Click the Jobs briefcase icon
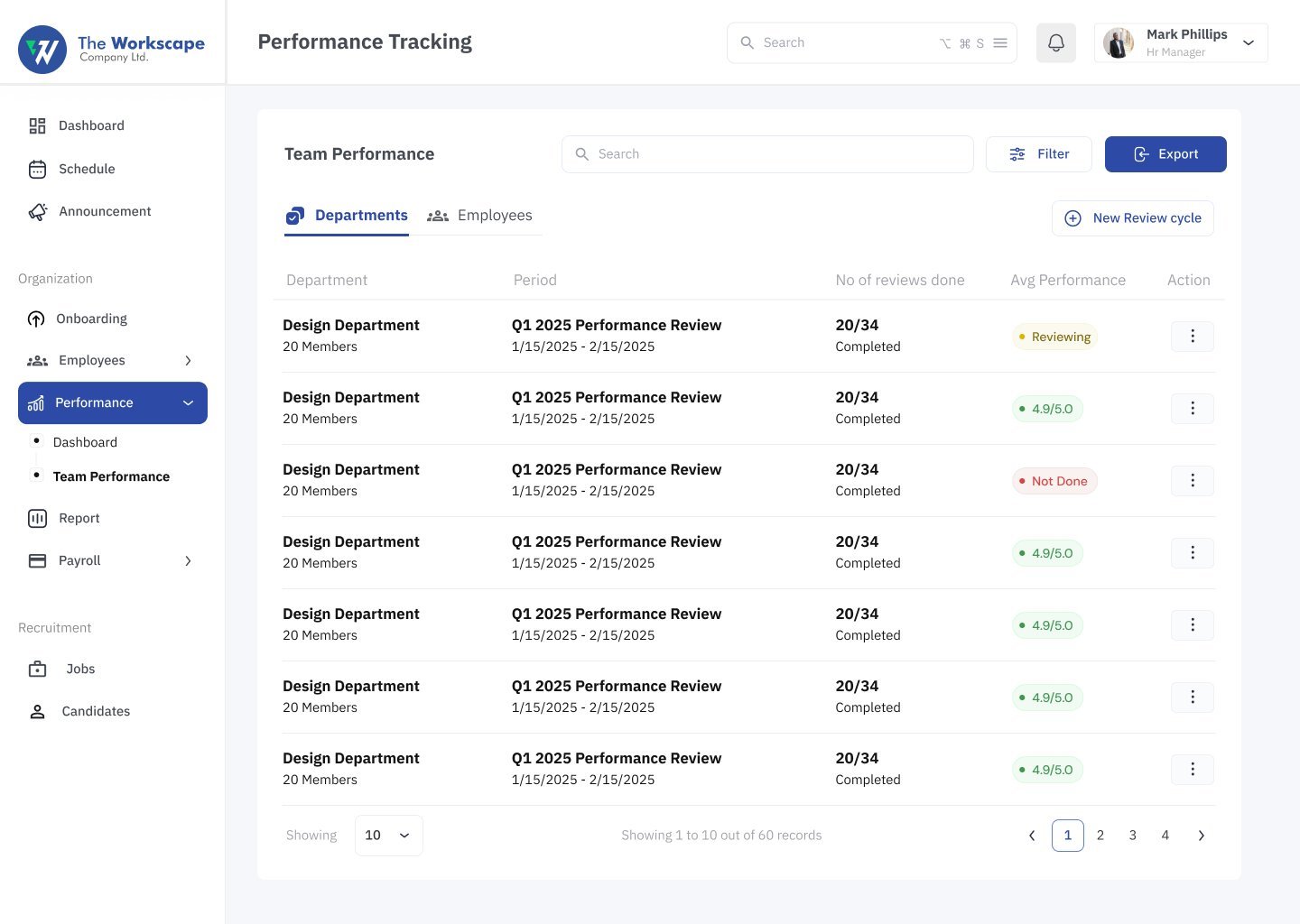This screenshot has height=924, width=1300. (x=38, y=669)
